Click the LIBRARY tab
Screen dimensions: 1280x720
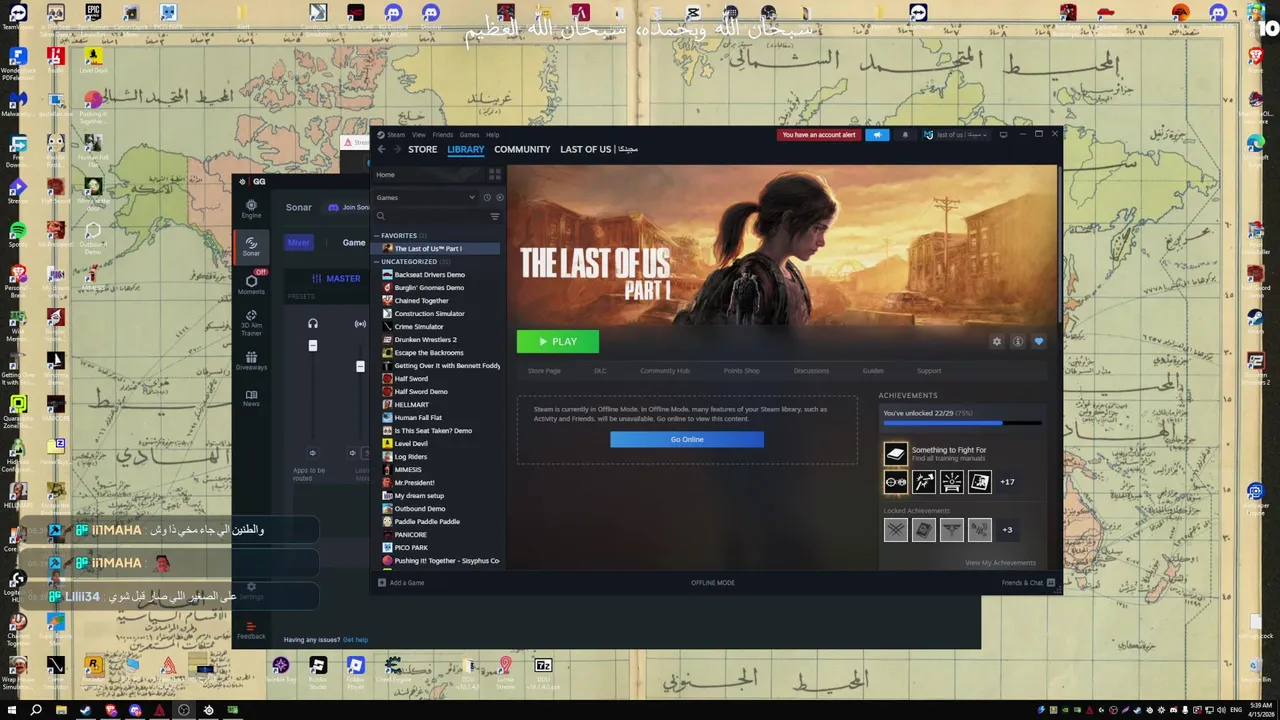click(466, 149)
